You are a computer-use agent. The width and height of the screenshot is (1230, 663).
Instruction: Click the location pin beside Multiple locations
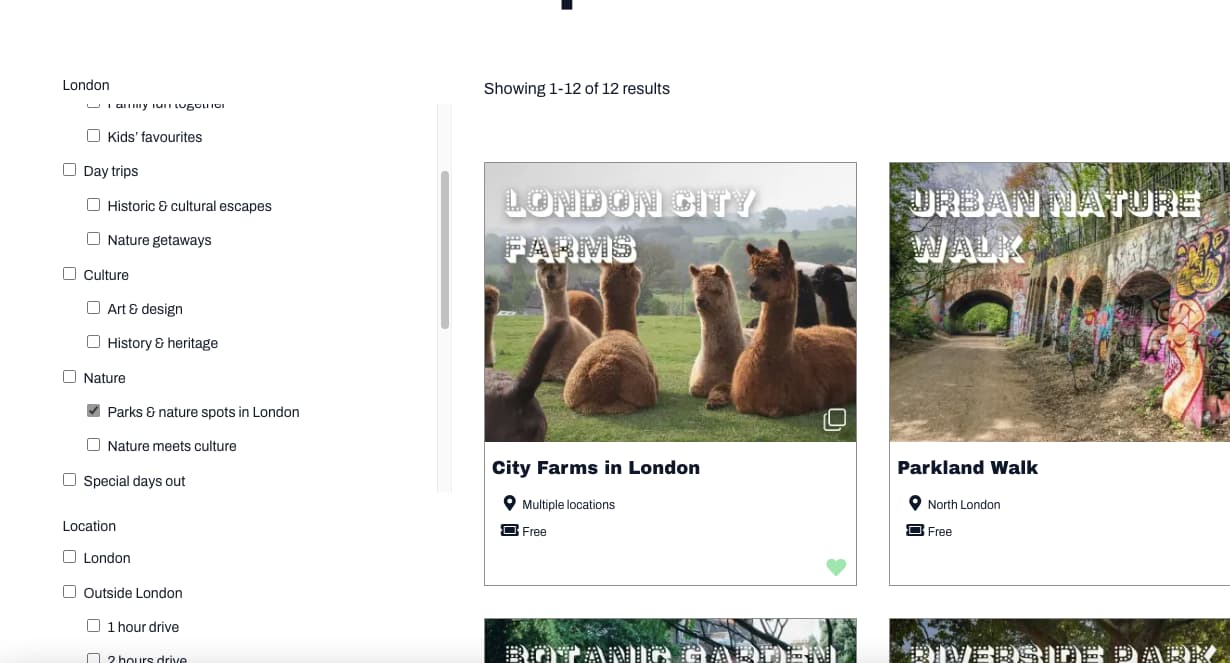click(509, 504)
